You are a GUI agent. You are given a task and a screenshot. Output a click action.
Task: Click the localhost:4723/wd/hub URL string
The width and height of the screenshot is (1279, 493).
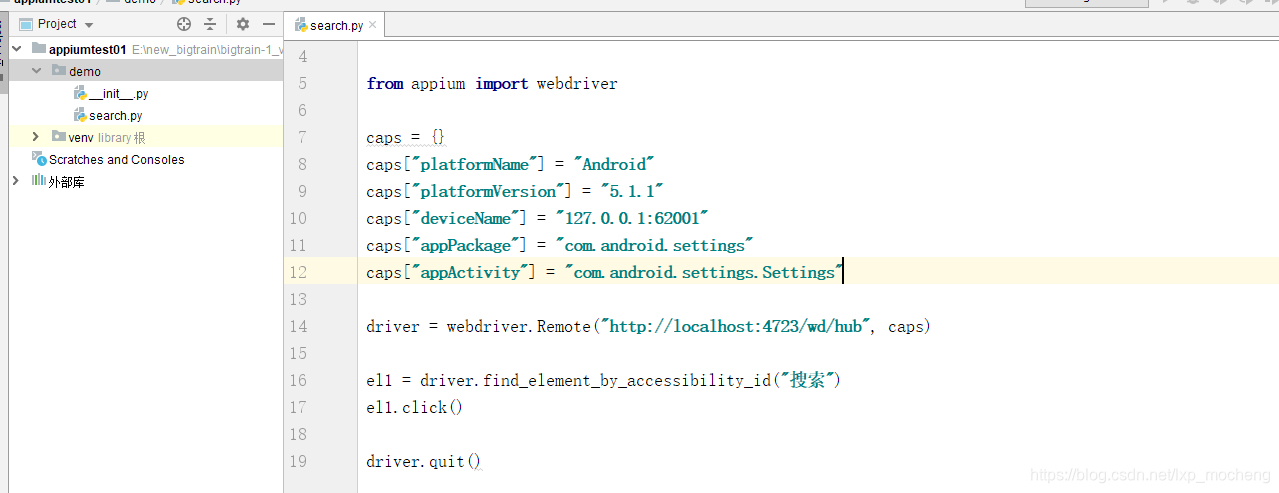coord(736,326)
